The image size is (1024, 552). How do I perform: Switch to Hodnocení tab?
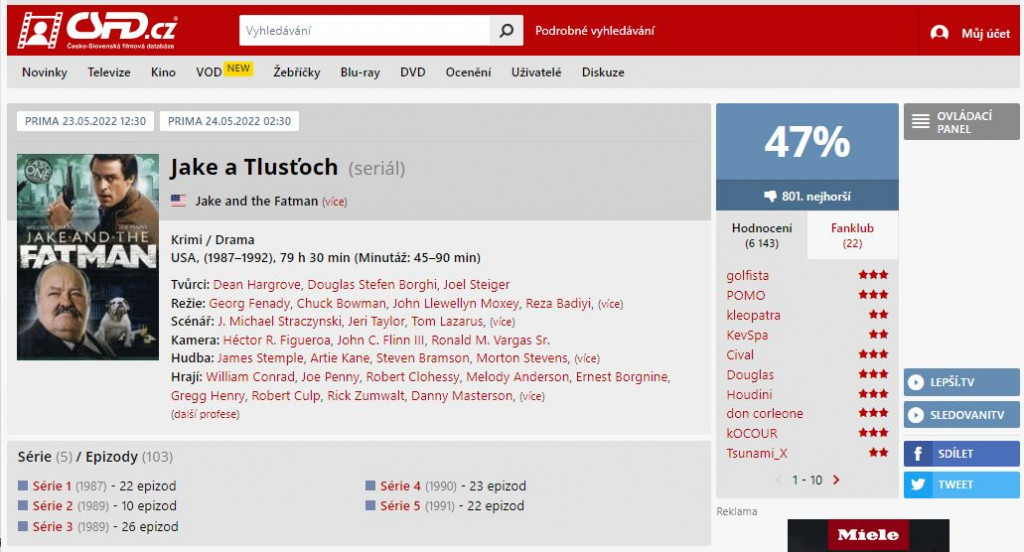pyautogui.click(x=761, y=235)
